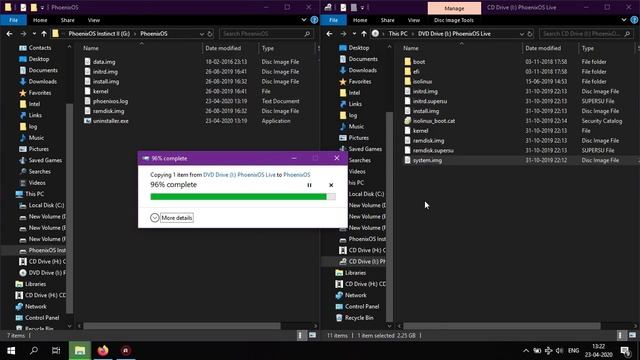Image resolution: width=640 pixels, height=360 pixels.
Task: Open the PhoenixOS destination link in dialog
Action: 297,175
